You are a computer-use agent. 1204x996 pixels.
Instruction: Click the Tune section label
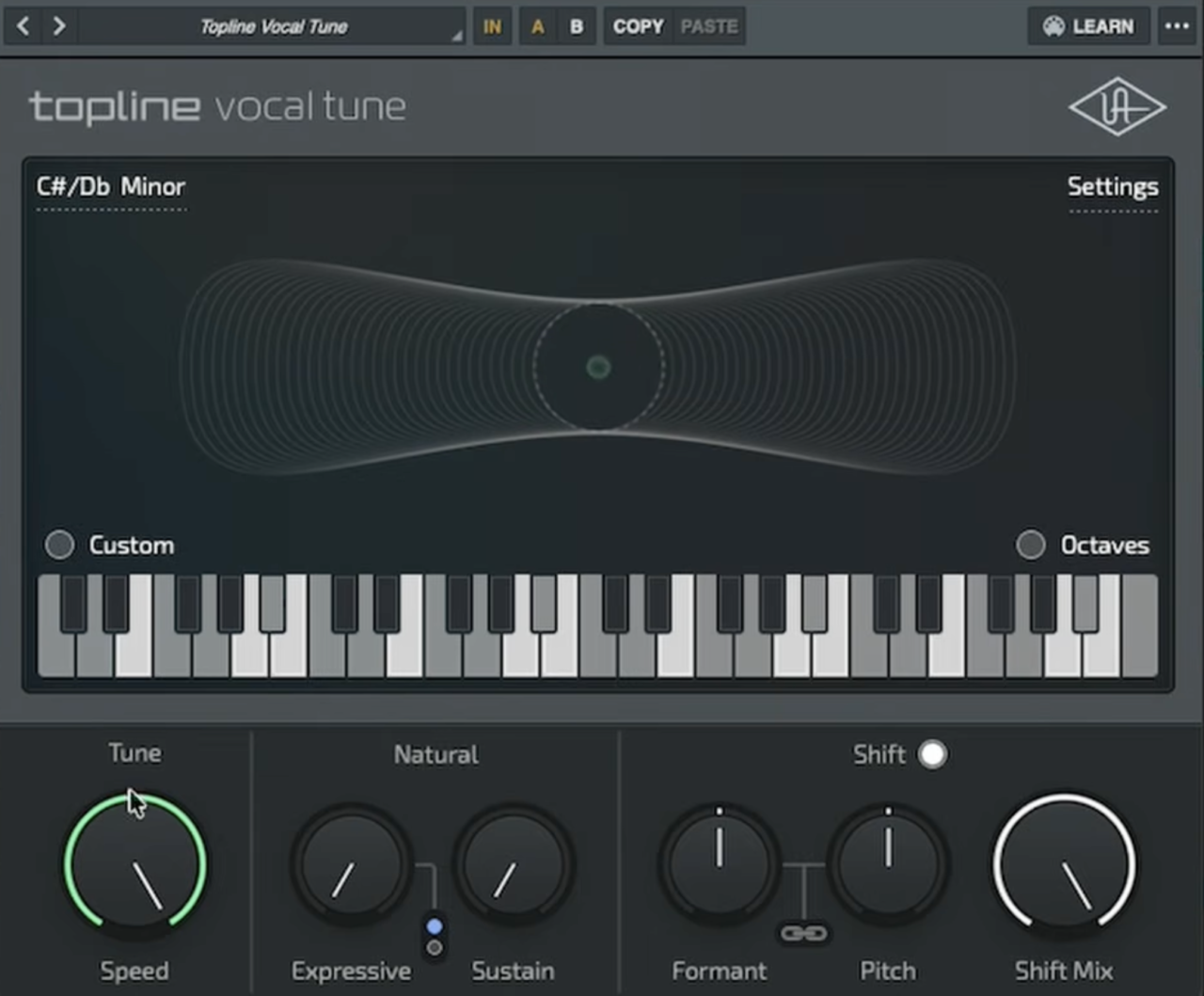click(x=135, y=753)
